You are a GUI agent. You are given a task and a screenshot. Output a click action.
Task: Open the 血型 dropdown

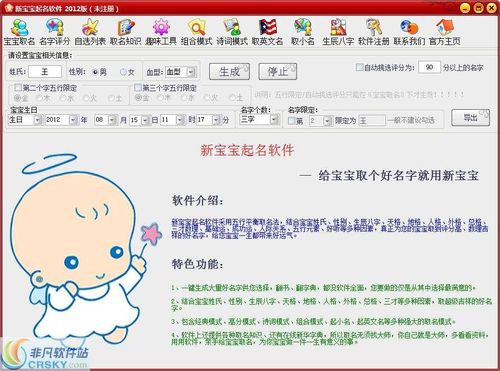pyautogui.click(x=191, y=72)
